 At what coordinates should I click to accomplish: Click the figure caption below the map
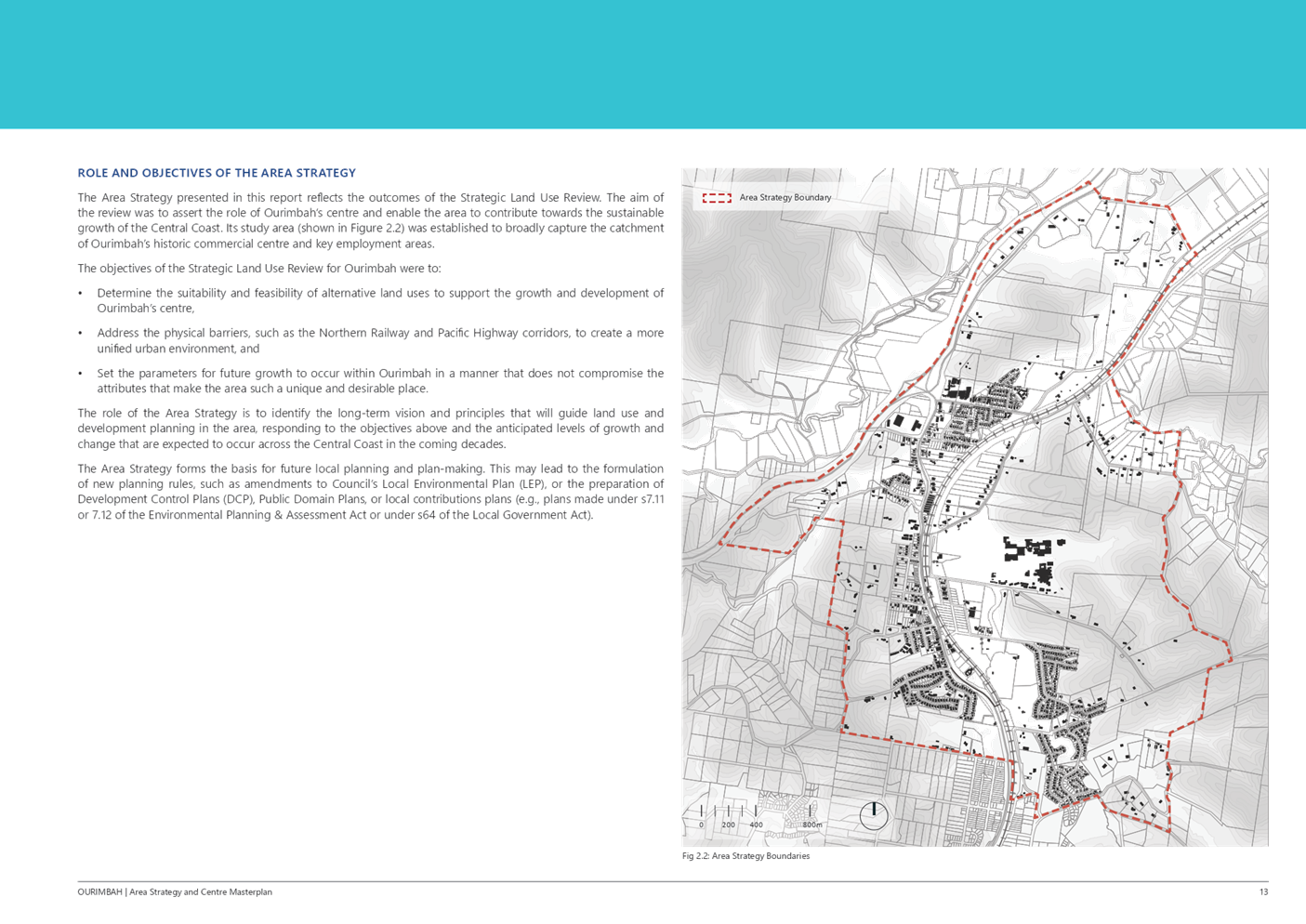tap(746, 856)
